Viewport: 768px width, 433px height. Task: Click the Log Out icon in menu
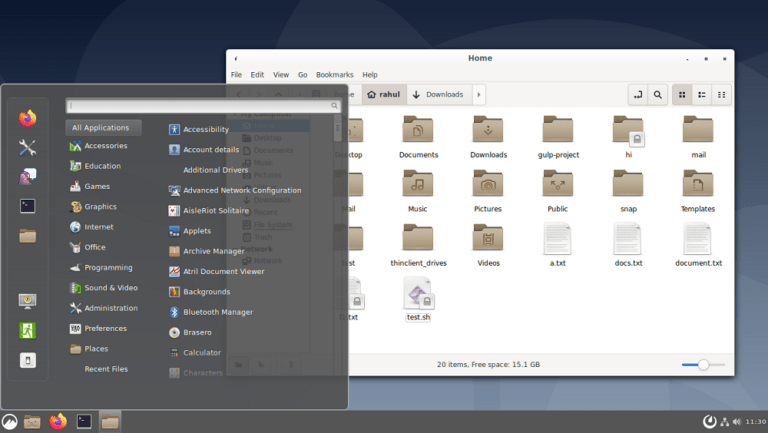point(27,330)
